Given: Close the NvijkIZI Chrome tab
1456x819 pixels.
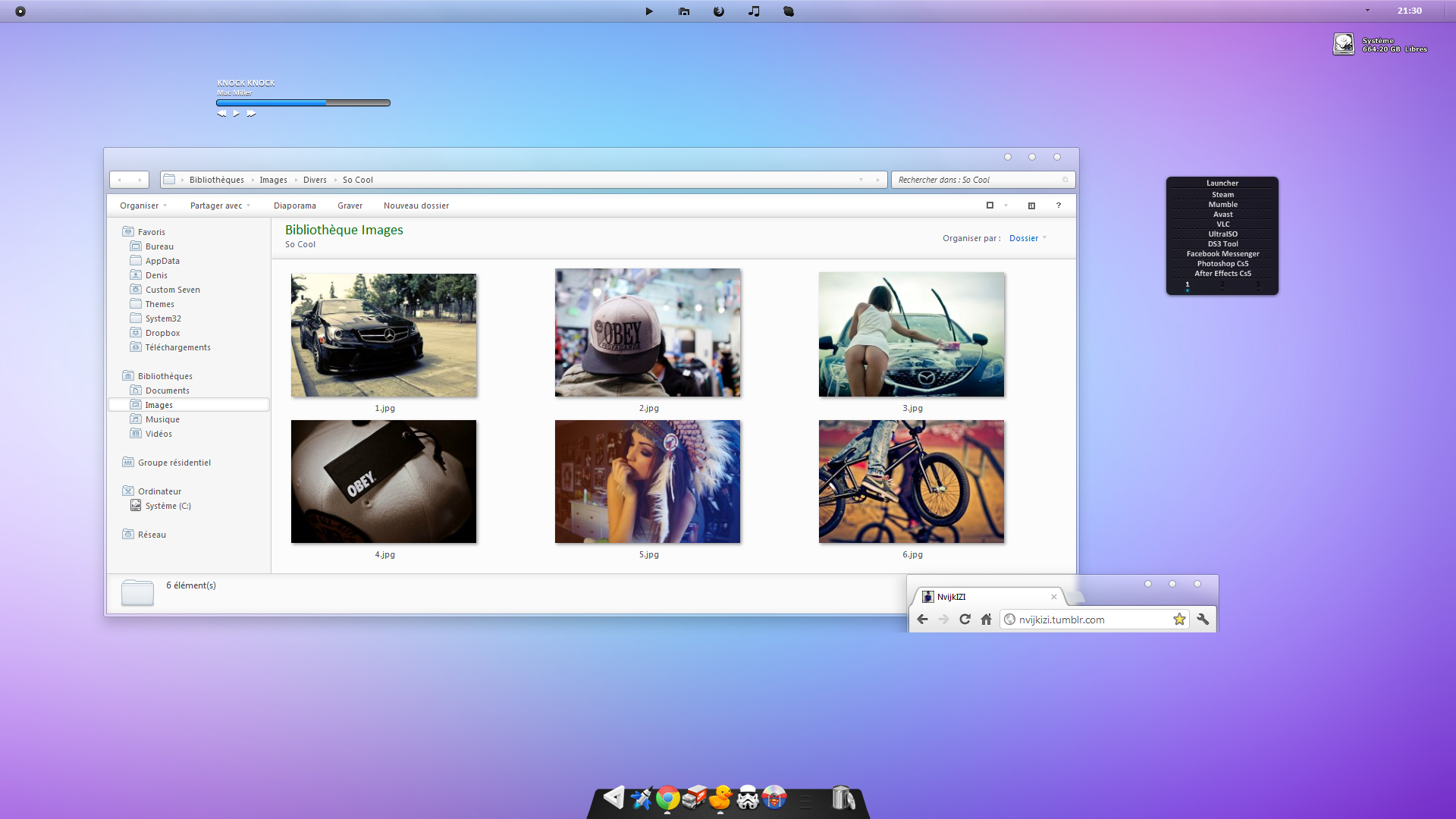Looking at the screenshot, I should click(1053, 597).
